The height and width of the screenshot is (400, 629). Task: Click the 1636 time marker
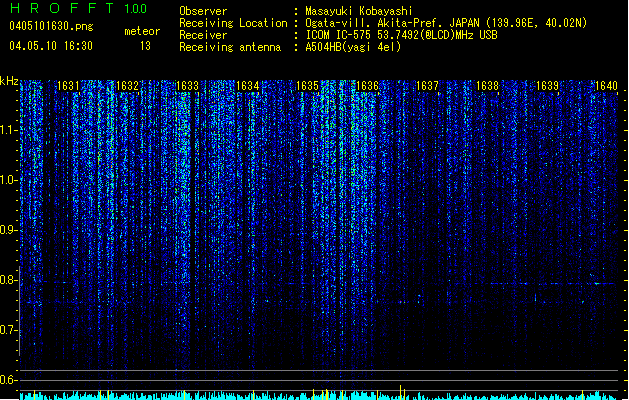(367, 86)
